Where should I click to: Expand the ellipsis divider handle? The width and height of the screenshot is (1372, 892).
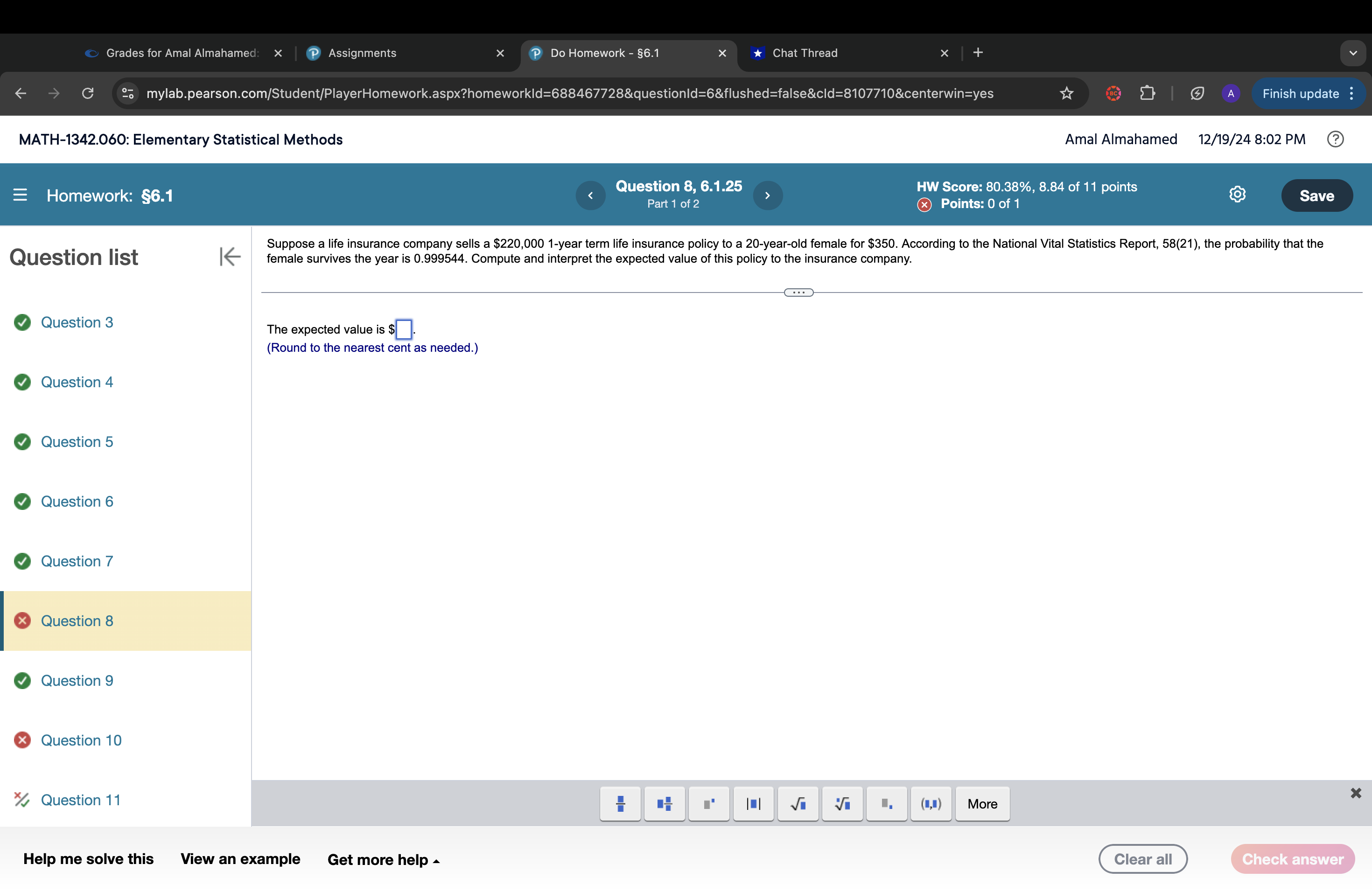798,293
